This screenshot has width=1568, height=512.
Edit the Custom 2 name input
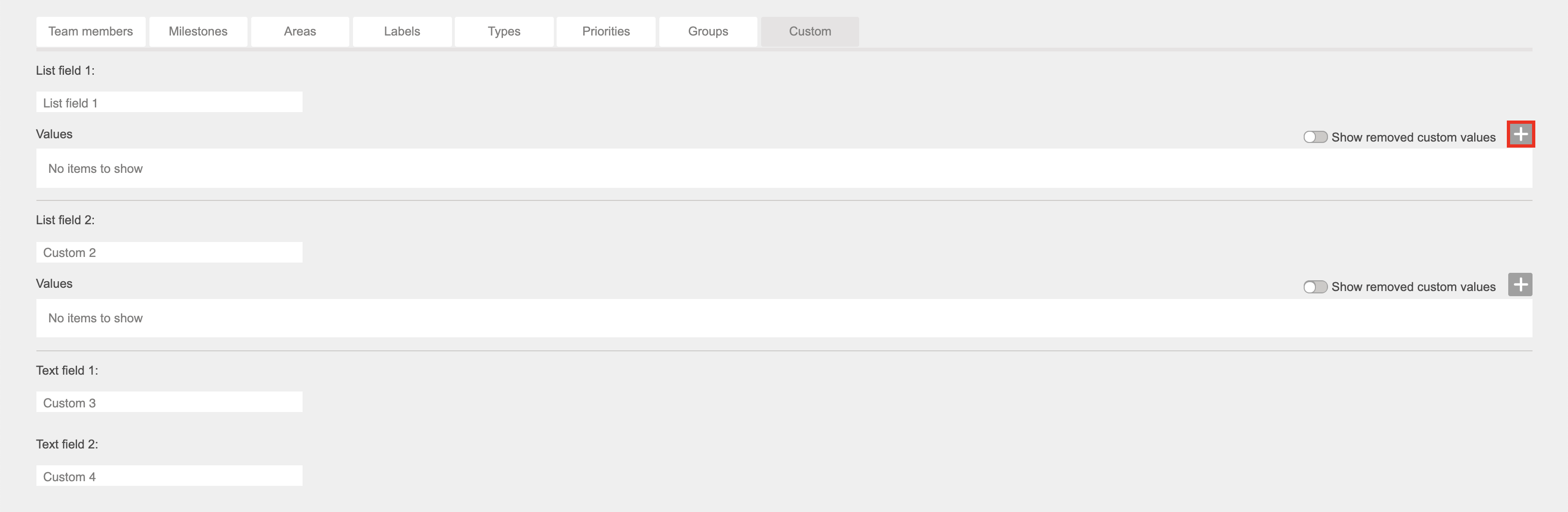[x=169, y=253]
